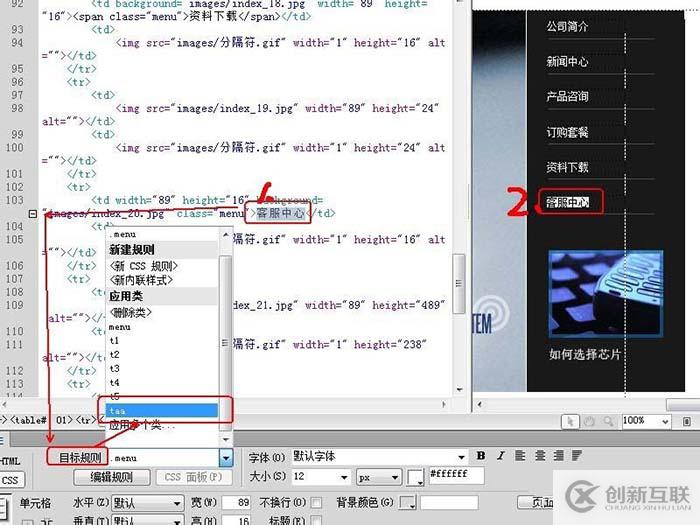Align text right in Properties panel
Image resolution: width=700 pixels, height=525 pixels.
tap(558, 456)
